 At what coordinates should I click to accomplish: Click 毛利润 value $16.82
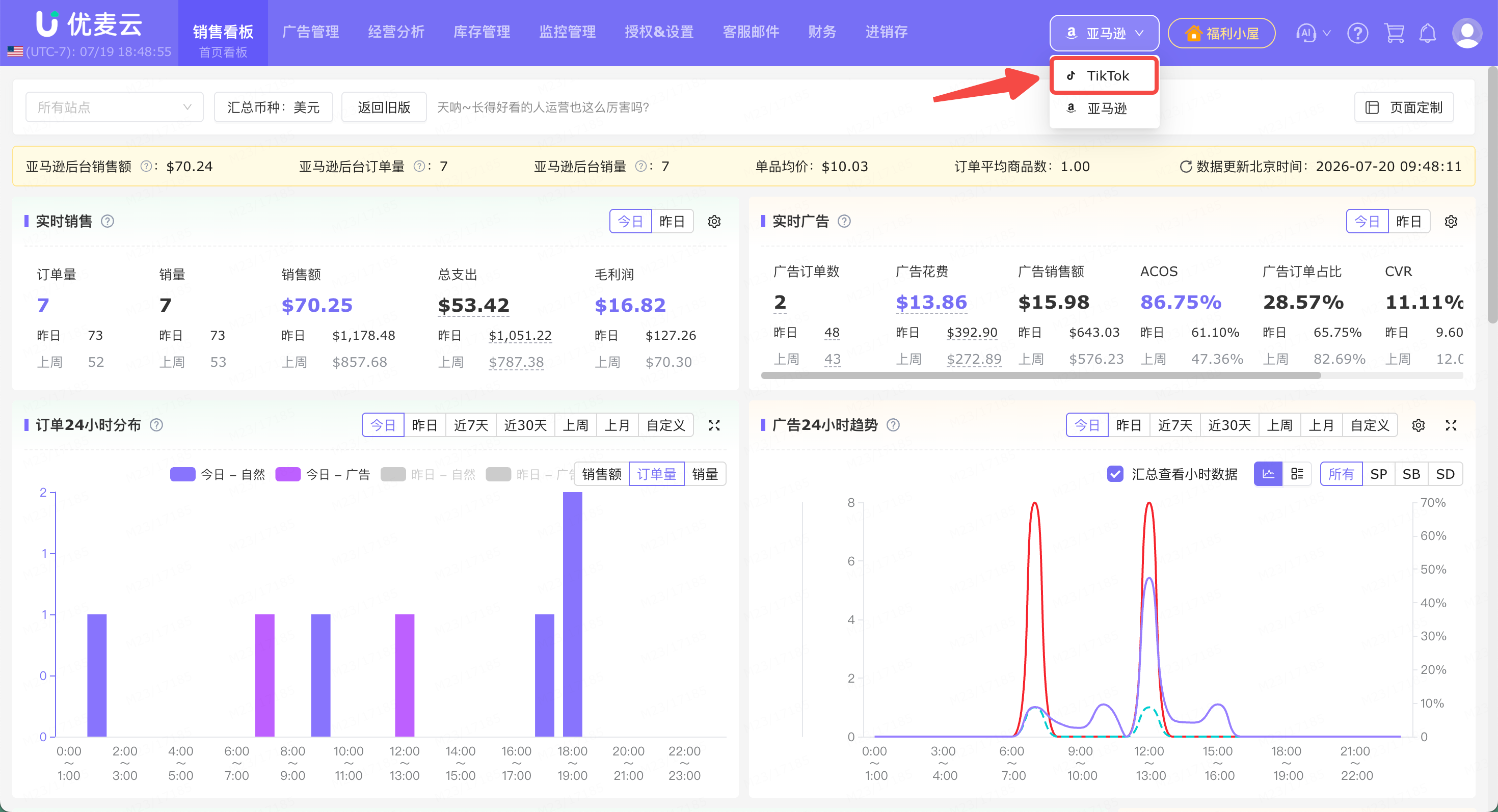(630, 305)
